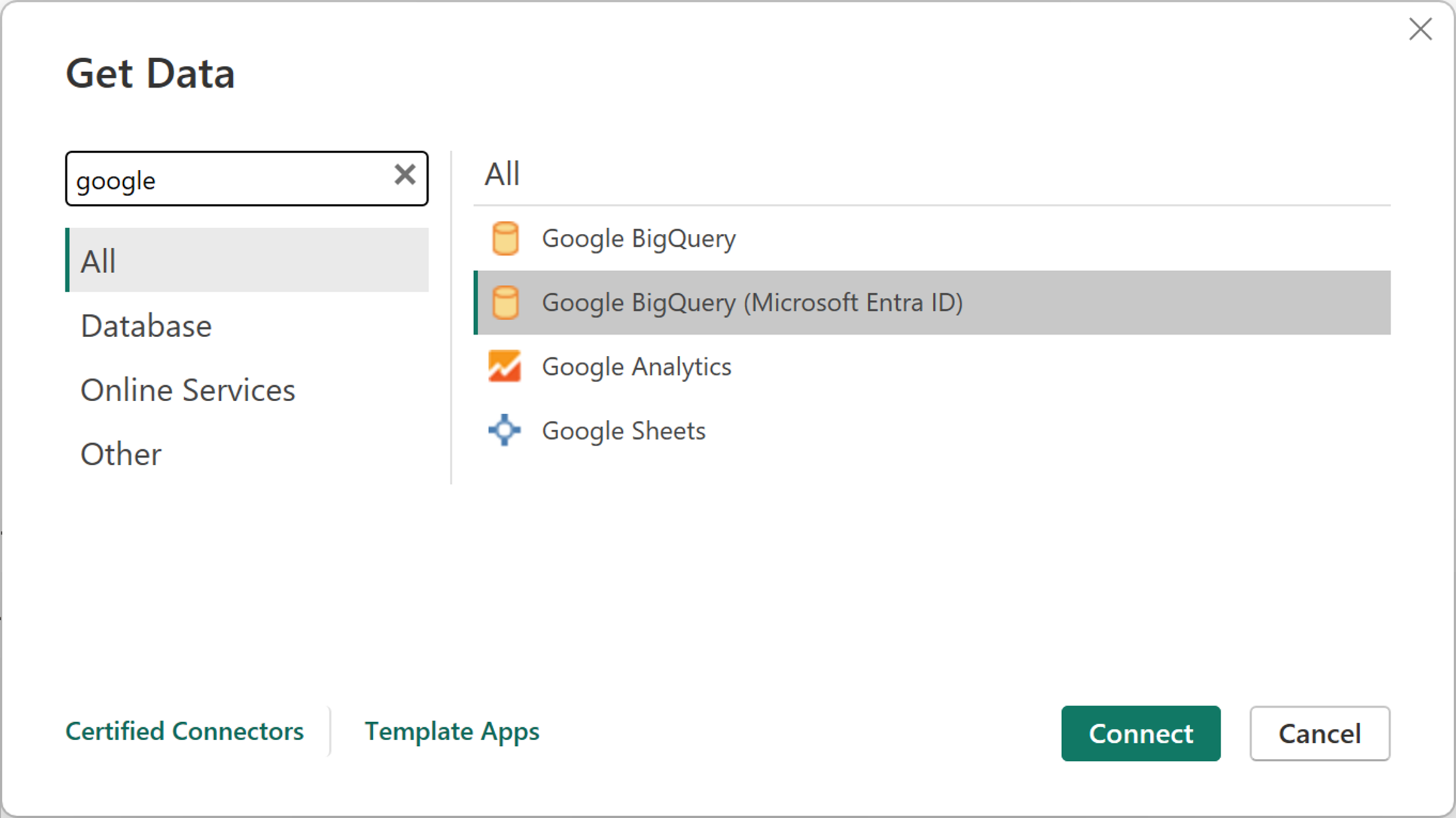Viewport: 1456px width, 818px height.
Task: Click the Google Sheets icon
Action: point(504,430)
